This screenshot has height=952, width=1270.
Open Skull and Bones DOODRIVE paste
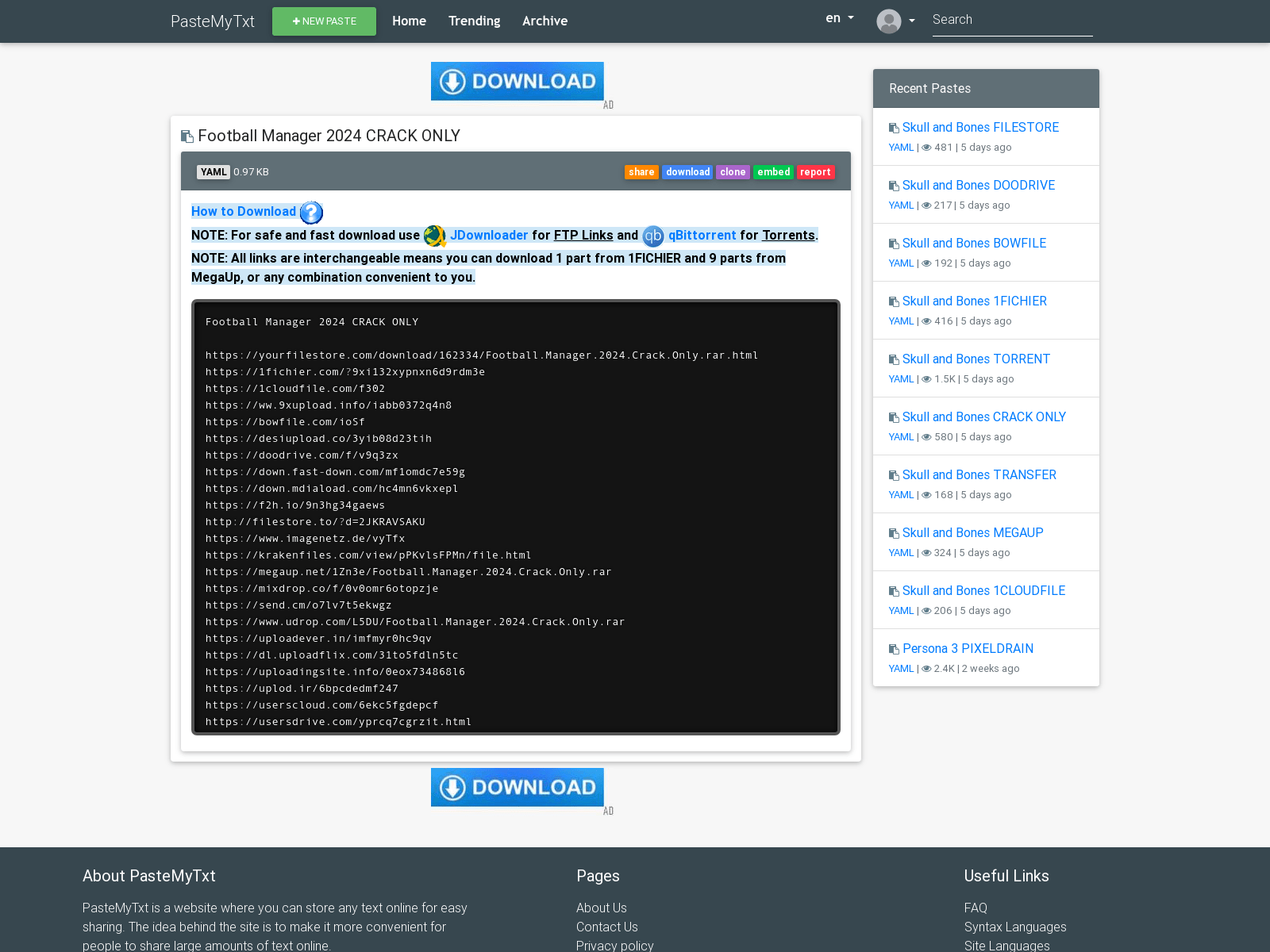coord(979,186)
